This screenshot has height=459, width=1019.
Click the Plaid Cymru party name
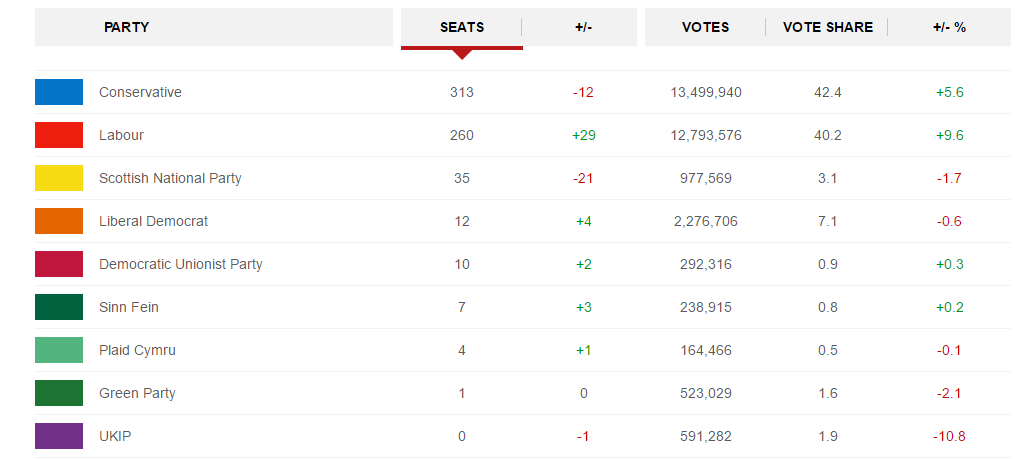[137, 350]
